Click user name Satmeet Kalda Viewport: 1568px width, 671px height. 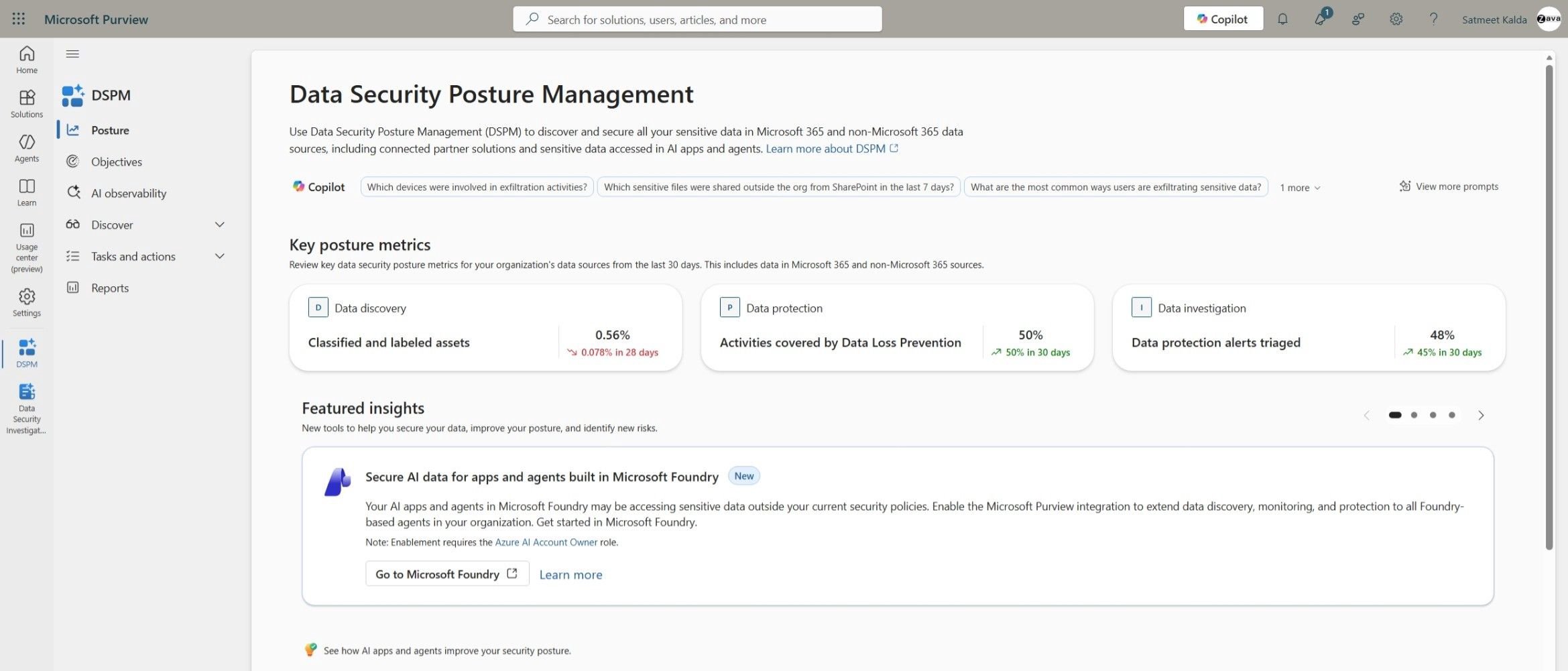[x=1494, y=19]
